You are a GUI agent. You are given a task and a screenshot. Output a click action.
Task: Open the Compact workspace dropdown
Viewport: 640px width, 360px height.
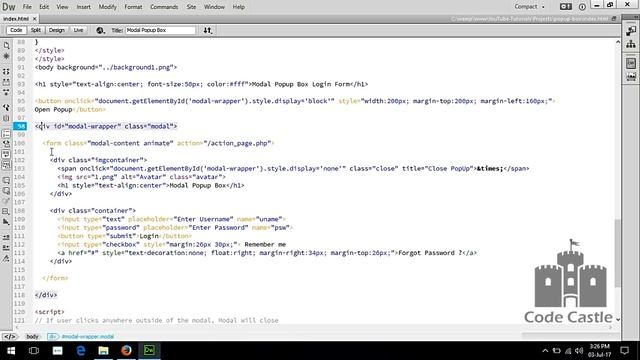529,7
